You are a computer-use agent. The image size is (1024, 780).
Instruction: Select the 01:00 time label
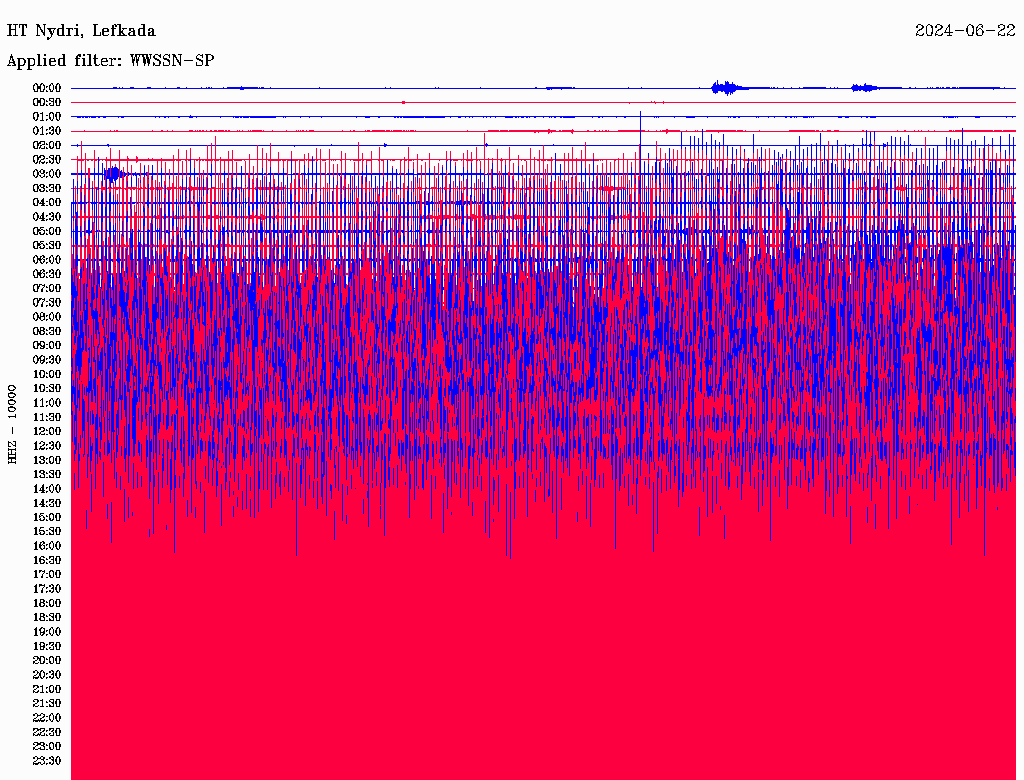[47, 117]
